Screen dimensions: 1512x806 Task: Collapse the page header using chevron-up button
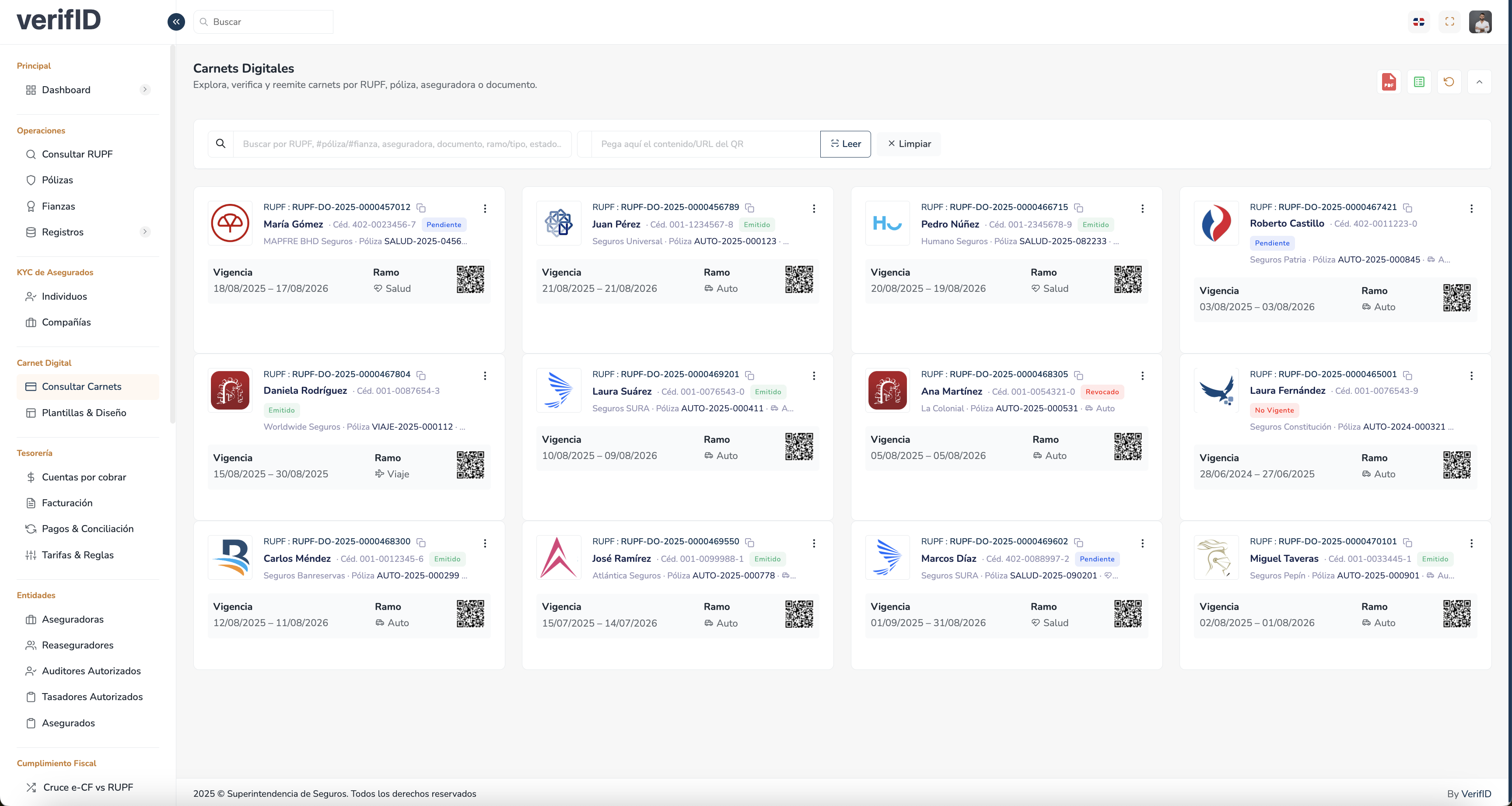point(1479,82)
